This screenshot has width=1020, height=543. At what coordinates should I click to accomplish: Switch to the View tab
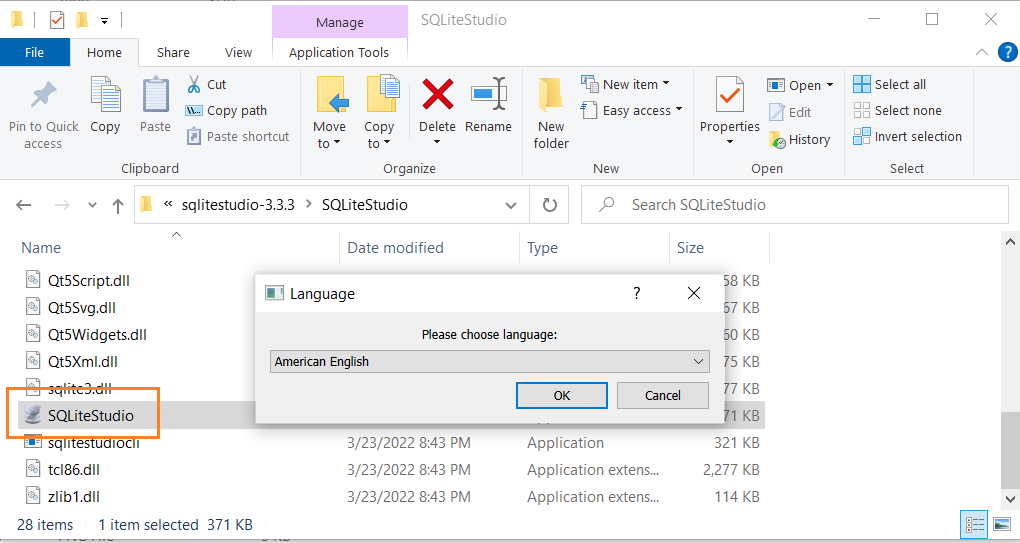point(238,53)
